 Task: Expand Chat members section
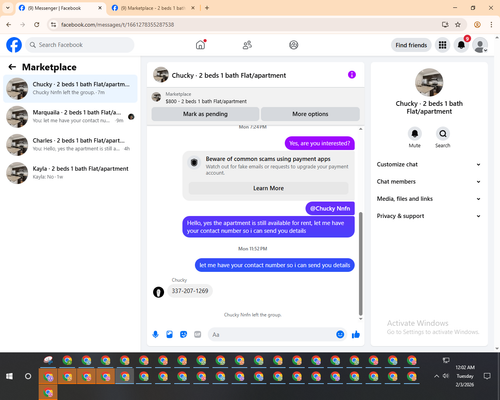point(429,182)
